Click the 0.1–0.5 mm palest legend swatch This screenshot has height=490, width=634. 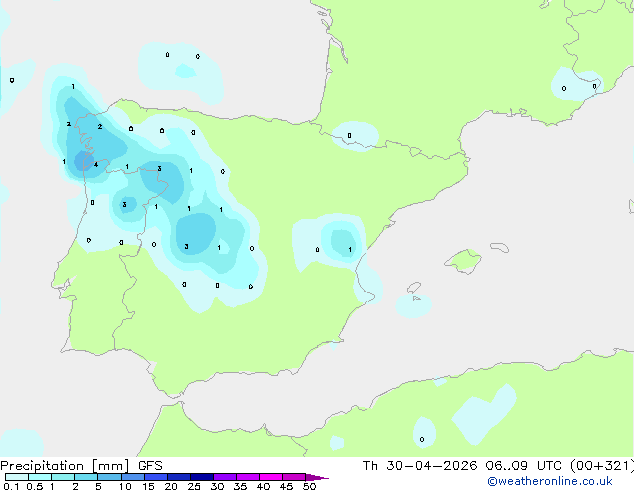[17, 477]
